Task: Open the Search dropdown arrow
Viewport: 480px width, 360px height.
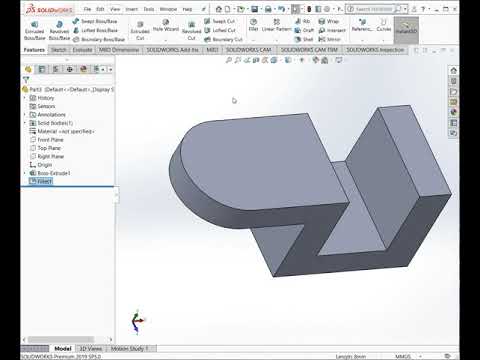Action: tap(406, 9)
